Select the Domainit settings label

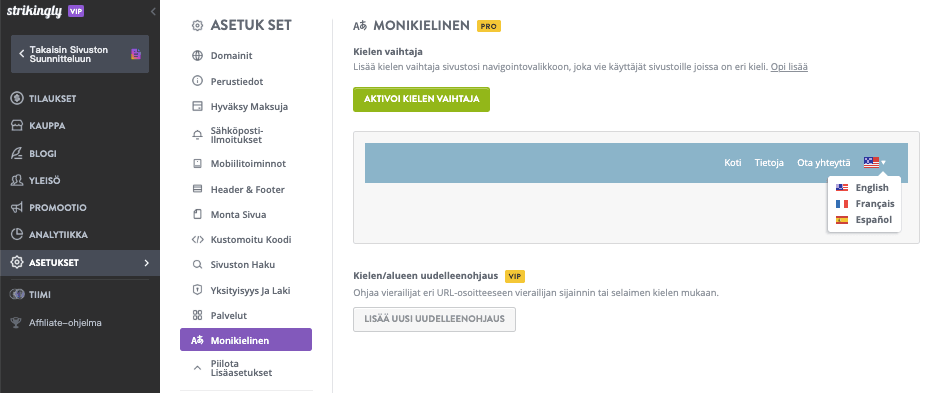click(x=231, y=56)
